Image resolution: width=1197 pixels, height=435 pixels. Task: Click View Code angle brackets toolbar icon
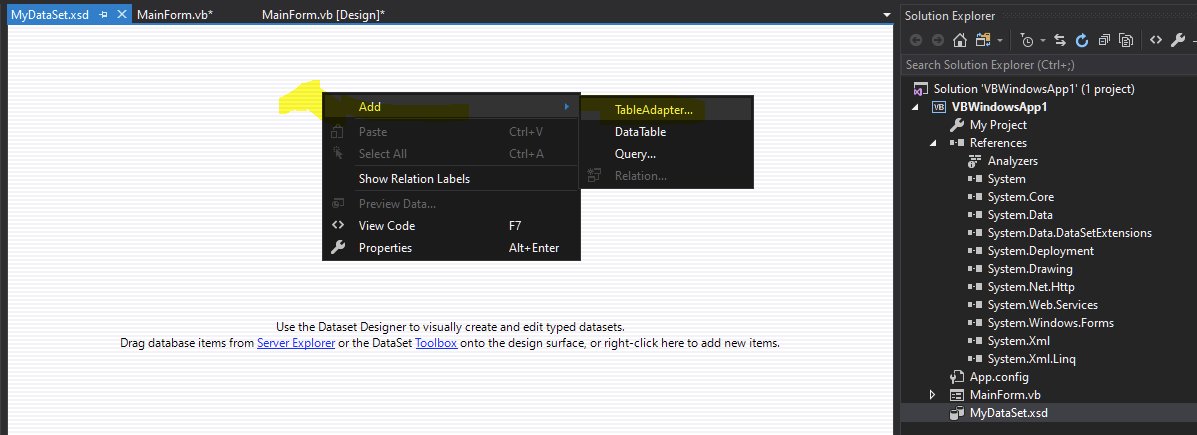coord(1156,40)
